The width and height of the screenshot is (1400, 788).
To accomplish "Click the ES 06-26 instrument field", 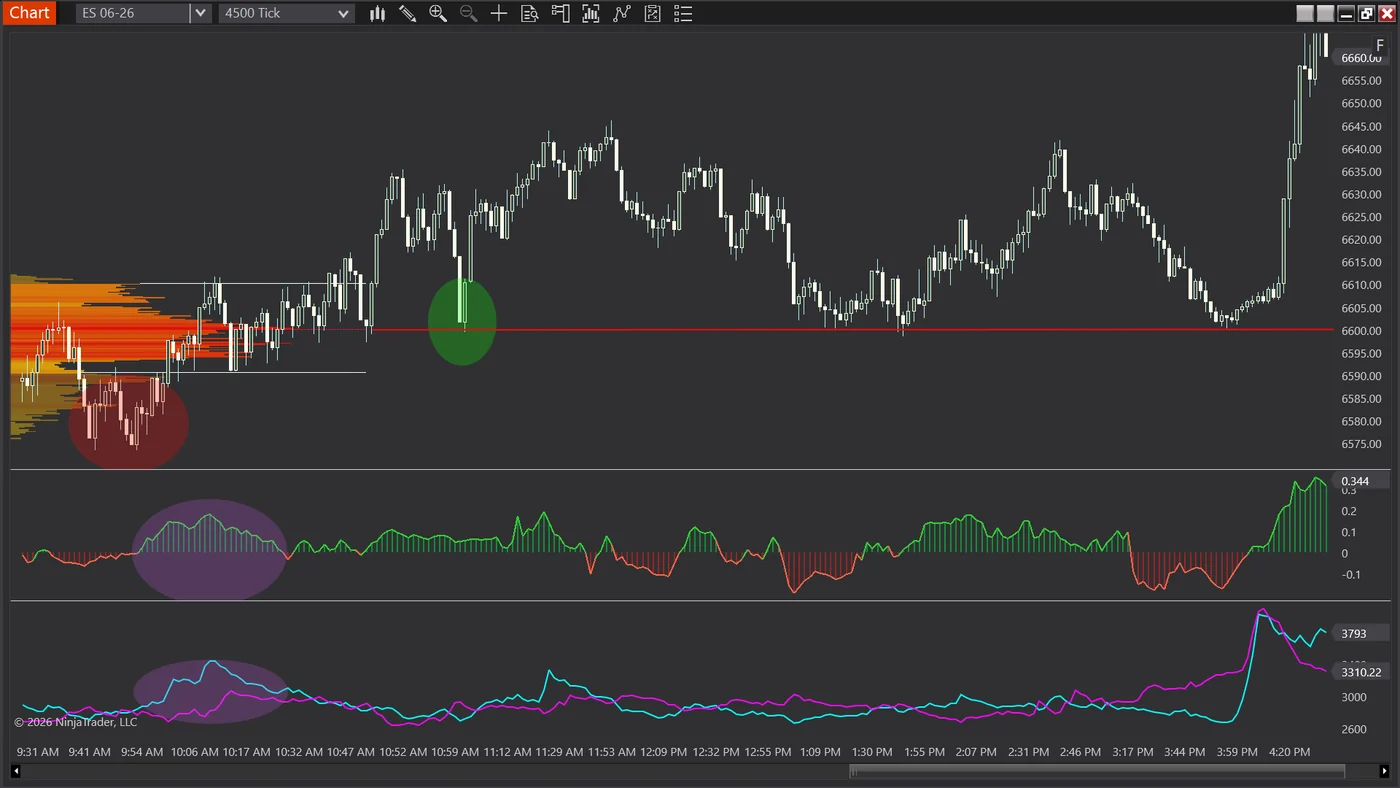I will (x=133, y=13).
